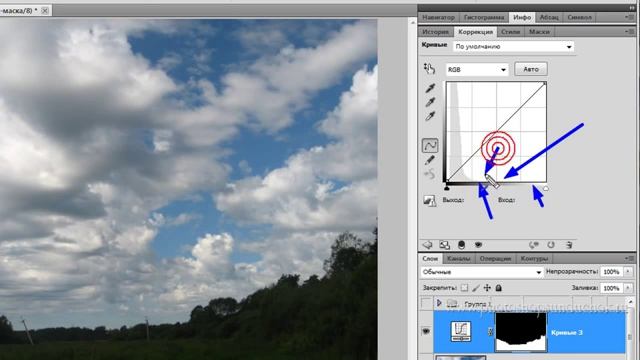The height and width of the screenshot is (360, 640).
Task: Open the RGB channel dropdown
Action: point(476,69)
